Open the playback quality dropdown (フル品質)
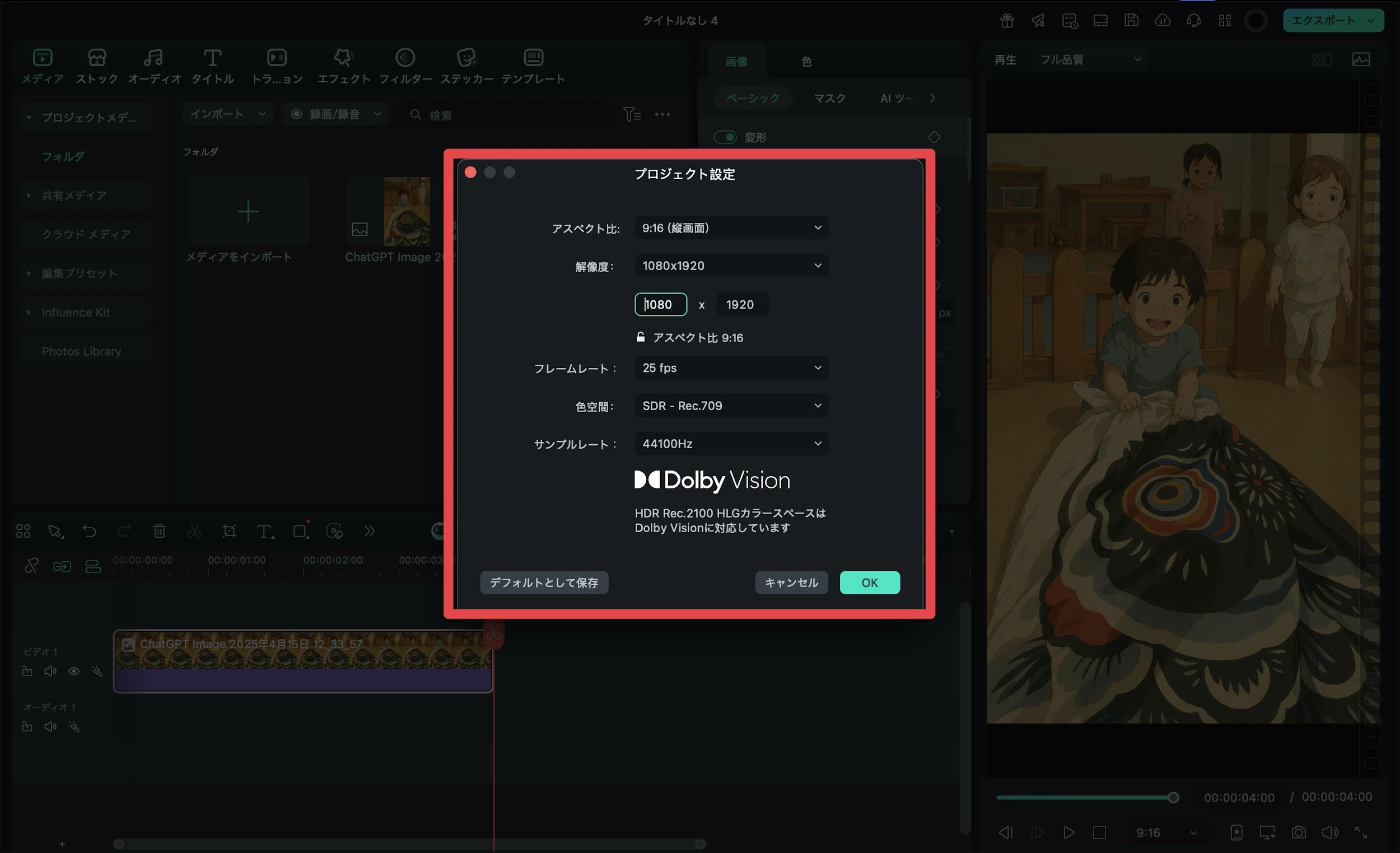 click(x=1091, y=59)
